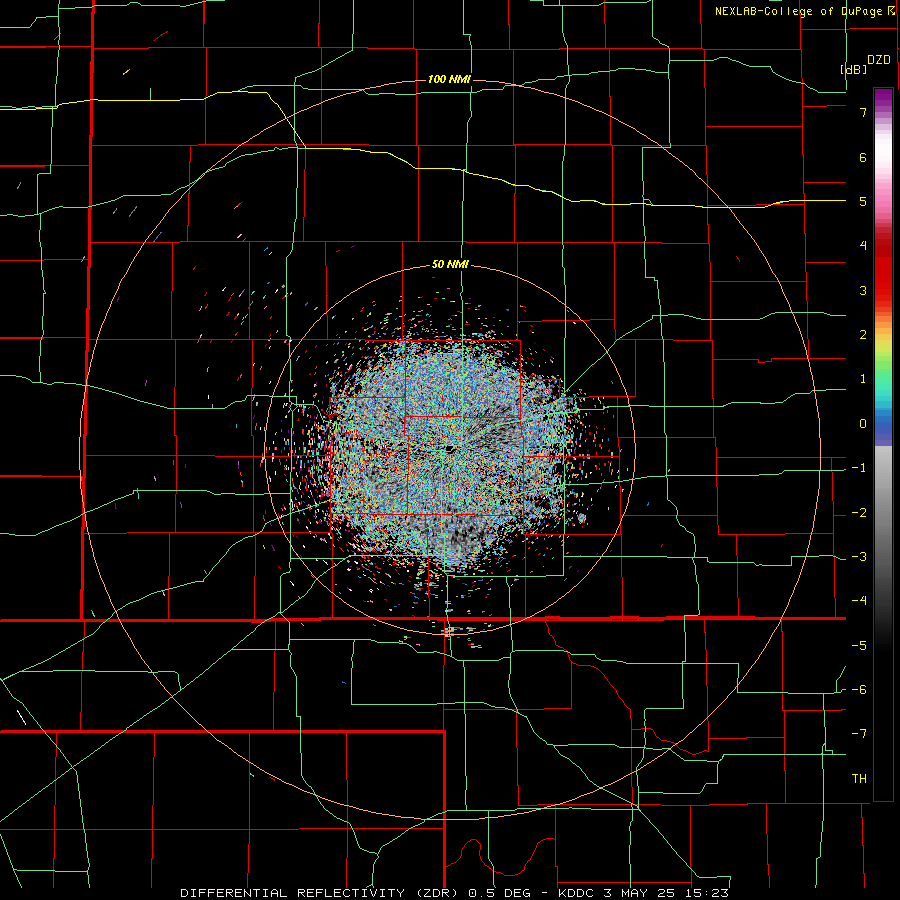The height and width of the screenshot is (900, 900).
Task: Click the 6 value on color scale
Action: (863, 157)
